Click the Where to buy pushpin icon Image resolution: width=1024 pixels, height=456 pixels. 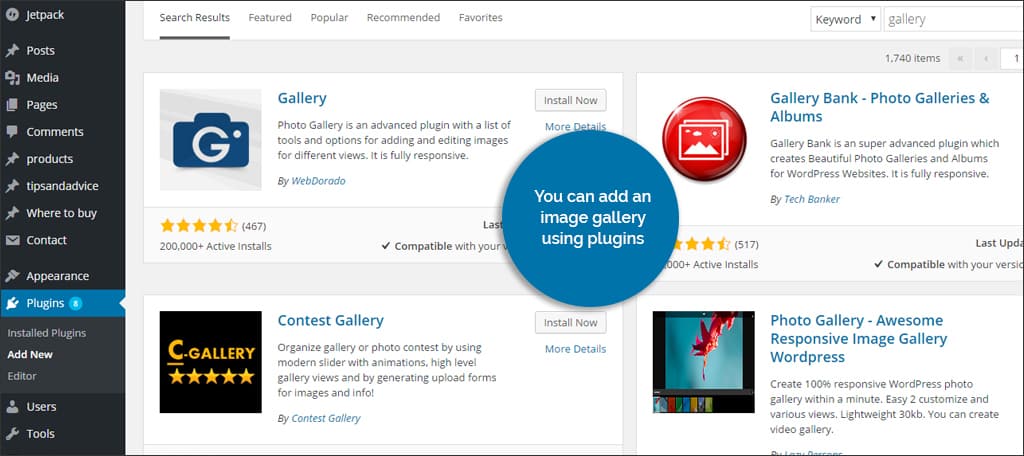coord(12,213)
